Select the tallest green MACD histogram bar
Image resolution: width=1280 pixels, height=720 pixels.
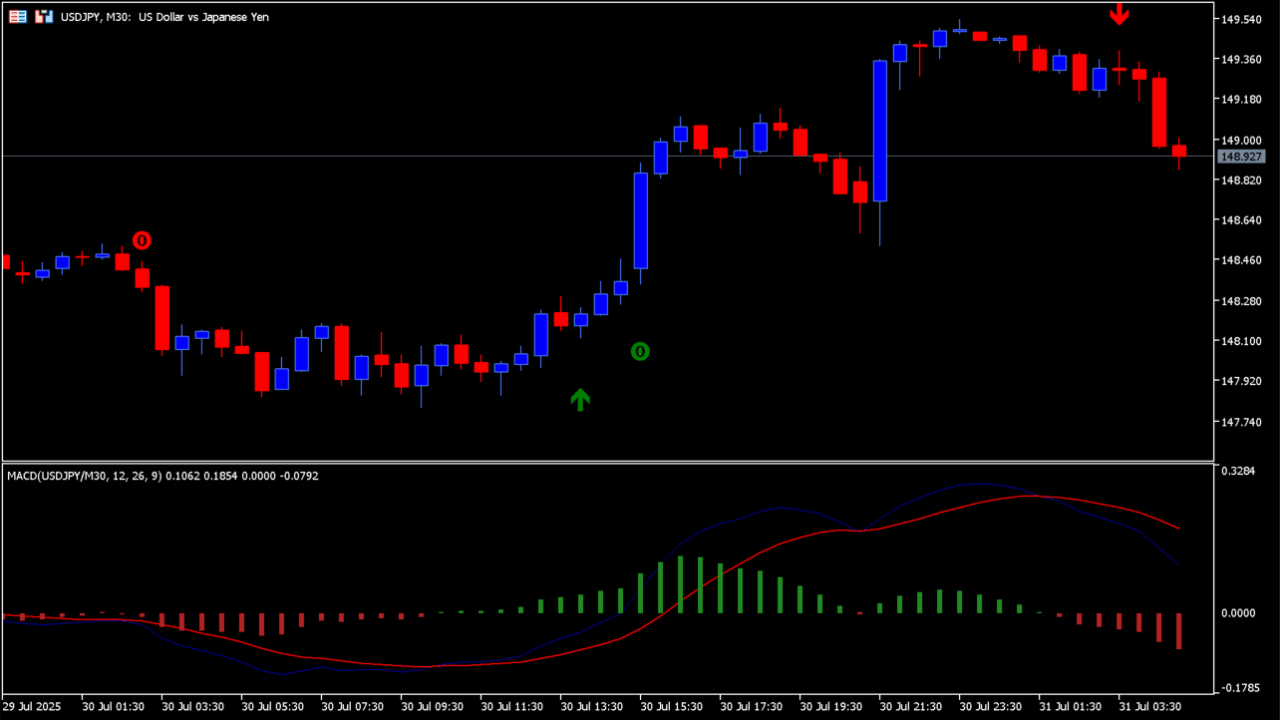click(680, 585)
